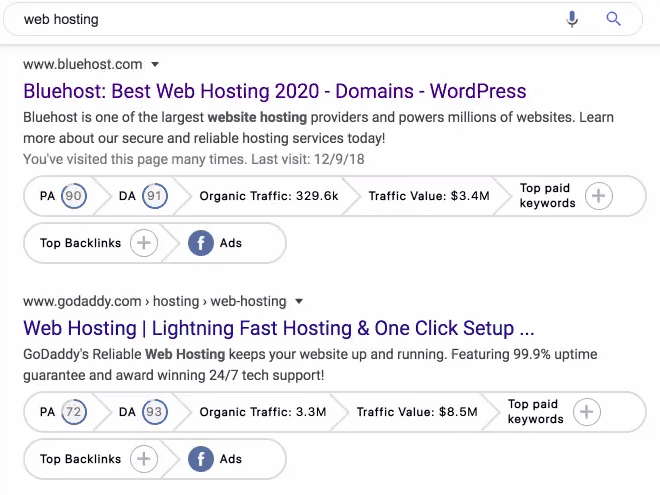Click the www.godaddy.com › hosting › web-hosting breadcrumb
Image resolution: width=660 pixels, height=495 pixels.
point(155,301)
